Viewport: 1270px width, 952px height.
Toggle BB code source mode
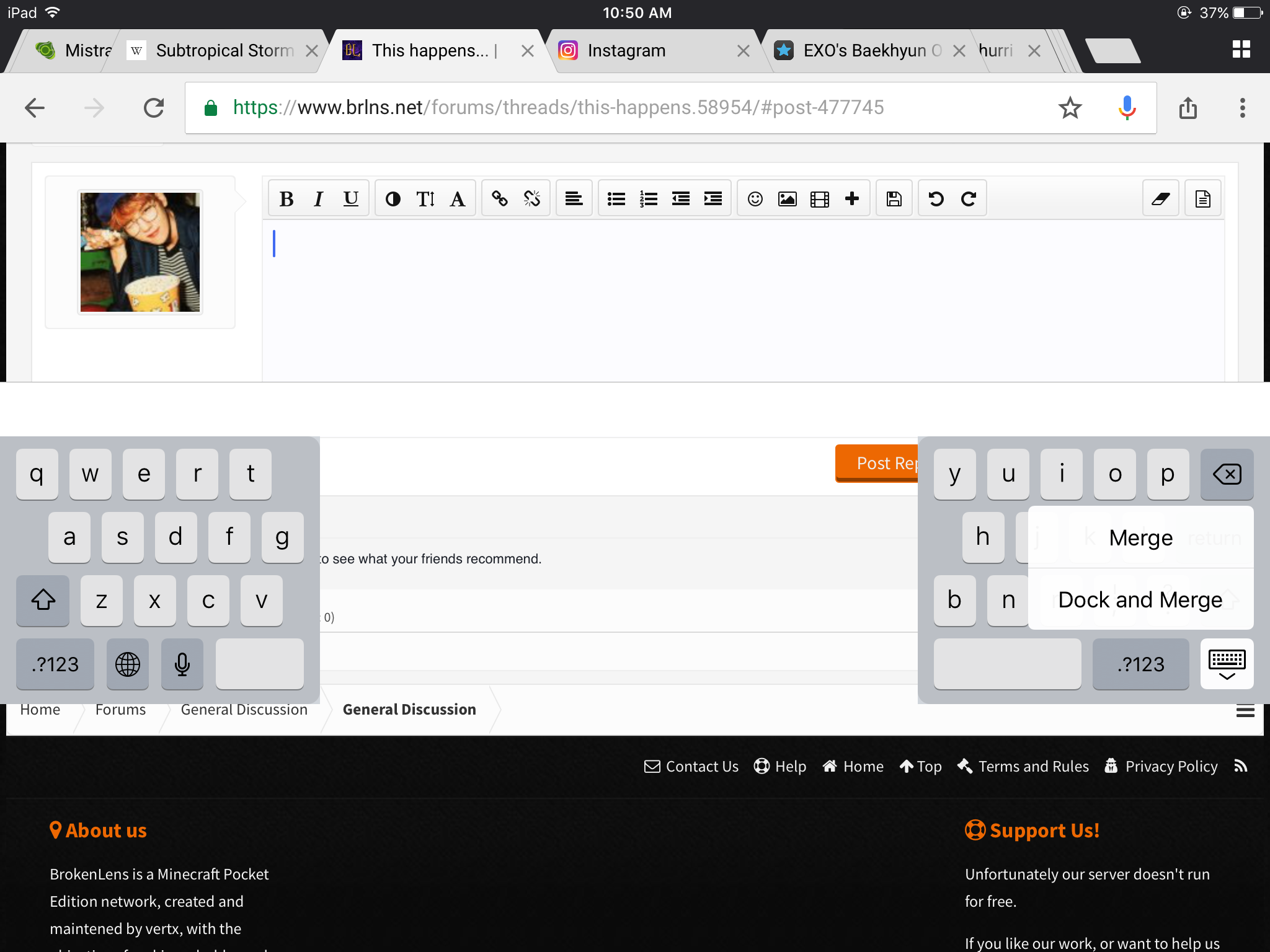(x=1203, y=199)
